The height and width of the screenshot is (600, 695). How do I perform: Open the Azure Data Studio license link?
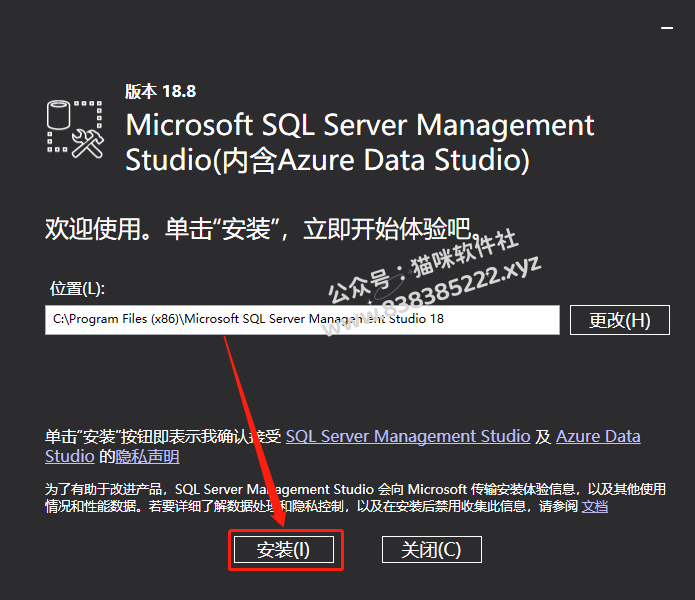[598, 436]
